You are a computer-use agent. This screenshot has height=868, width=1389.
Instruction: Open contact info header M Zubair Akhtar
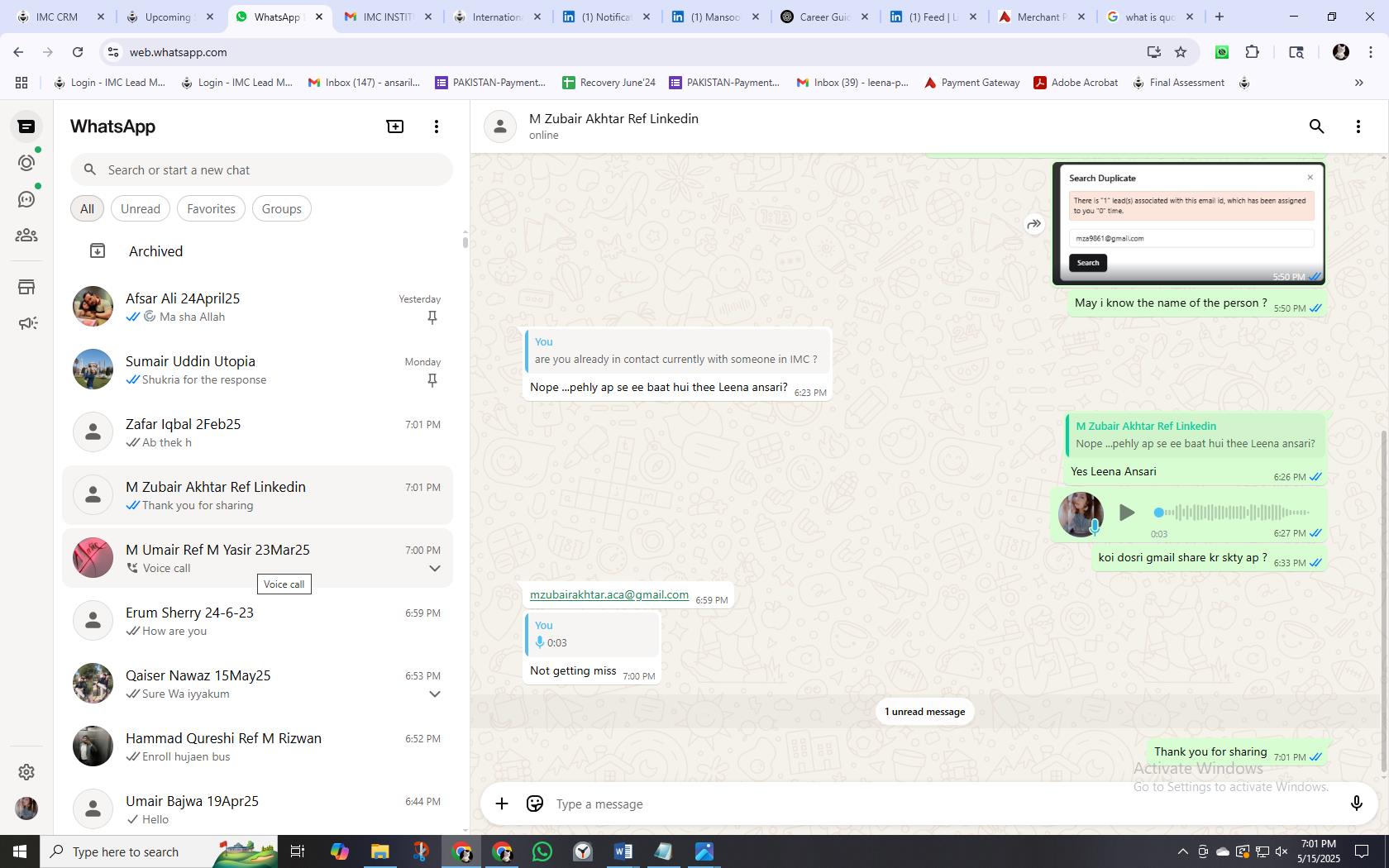click(x=613, y=126)
